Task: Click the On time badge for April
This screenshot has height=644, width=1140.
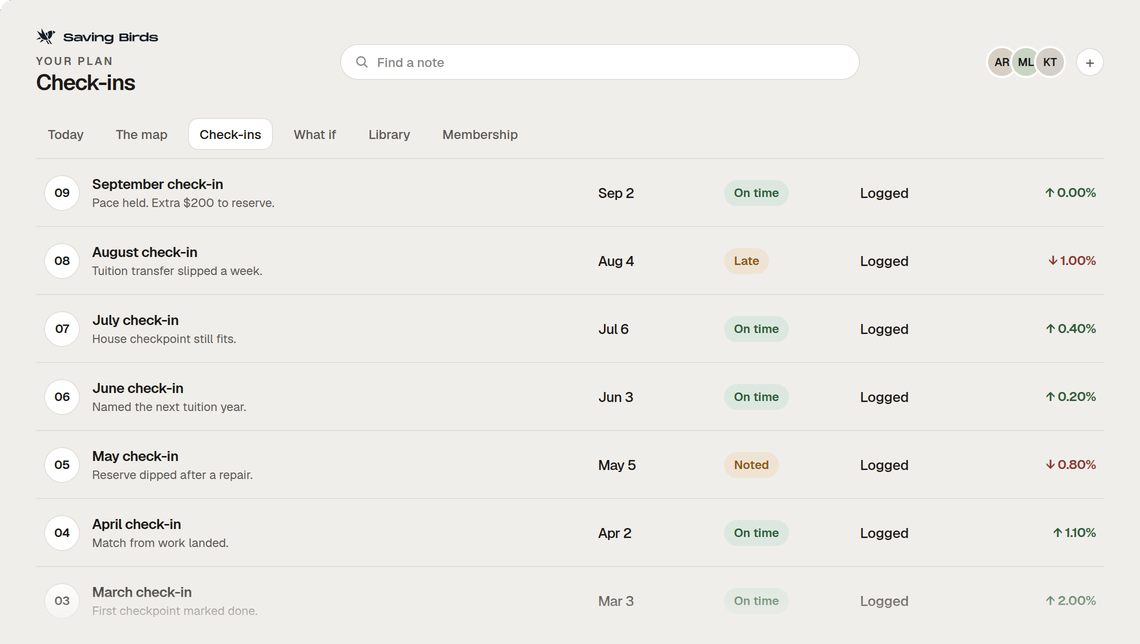Action: click(756, 533)
